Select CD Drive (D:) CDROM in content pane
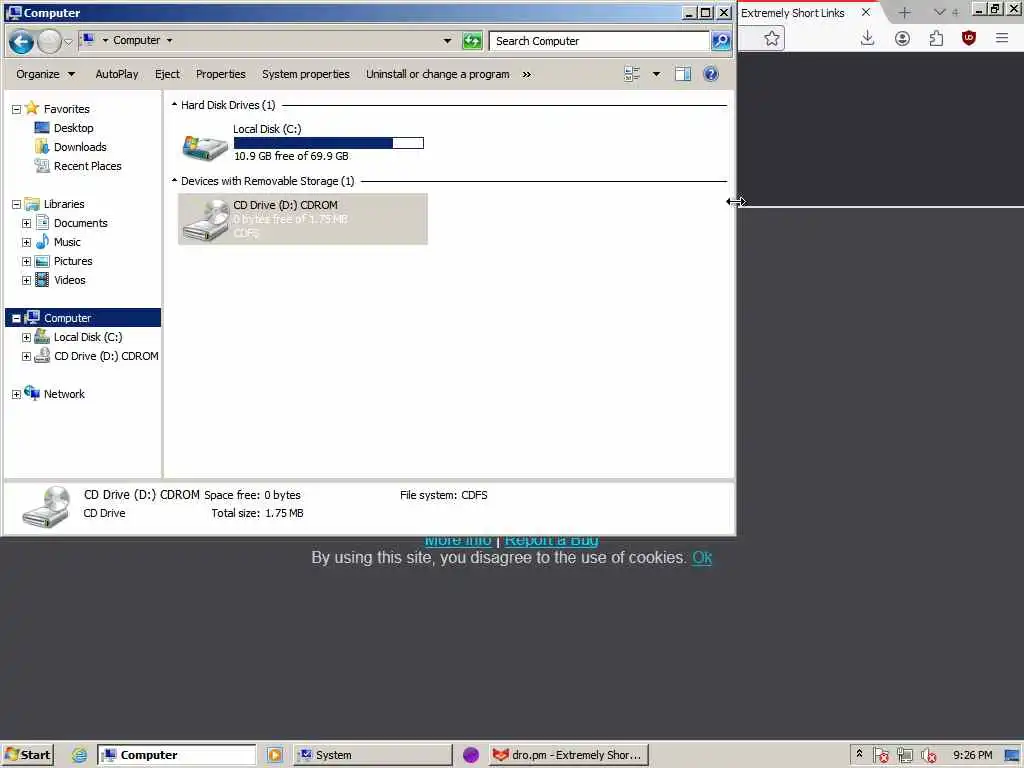The width and height of the screenshot is (1024, 768). click(302, 219)
